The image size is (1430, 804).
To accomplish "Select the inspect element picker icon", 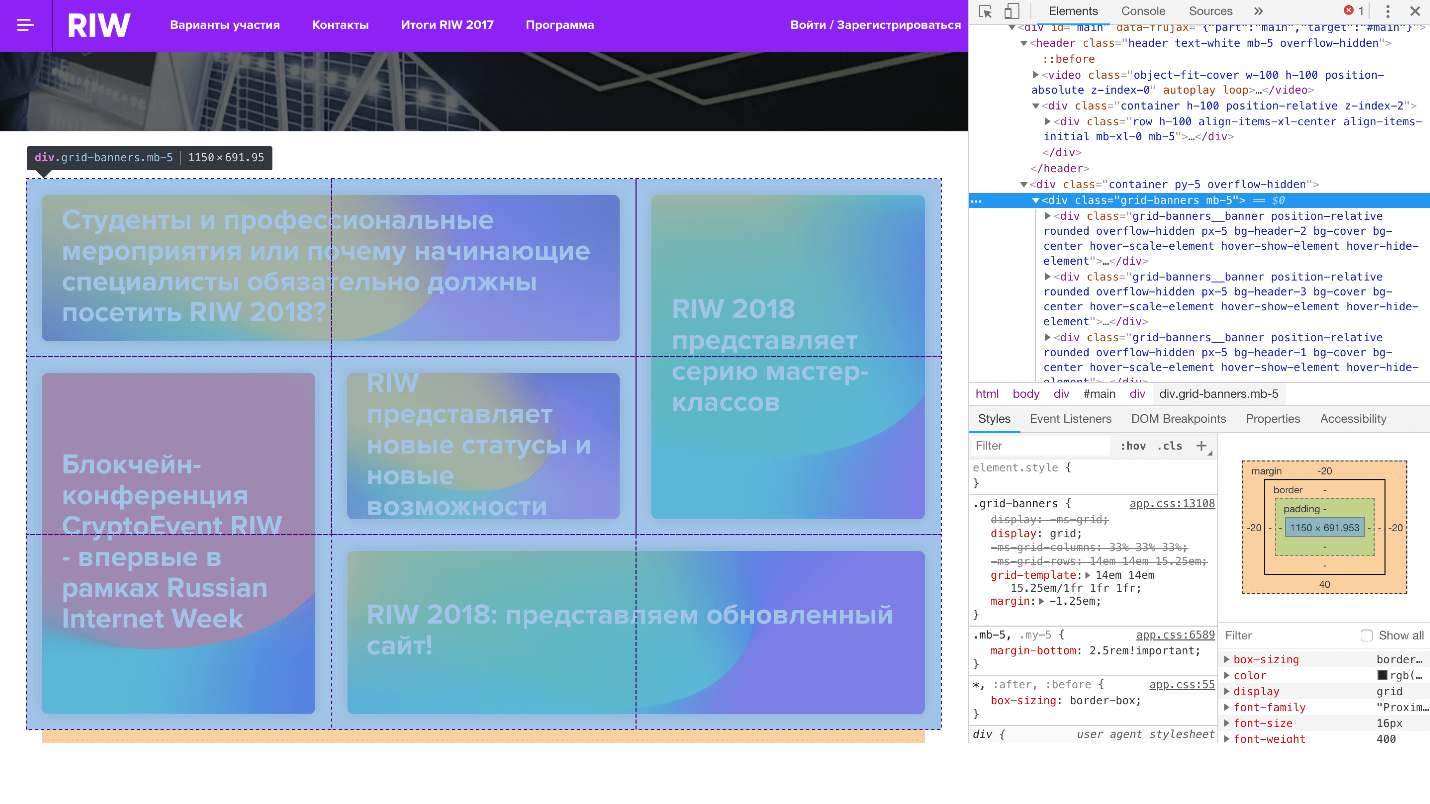I will [985, 11].
